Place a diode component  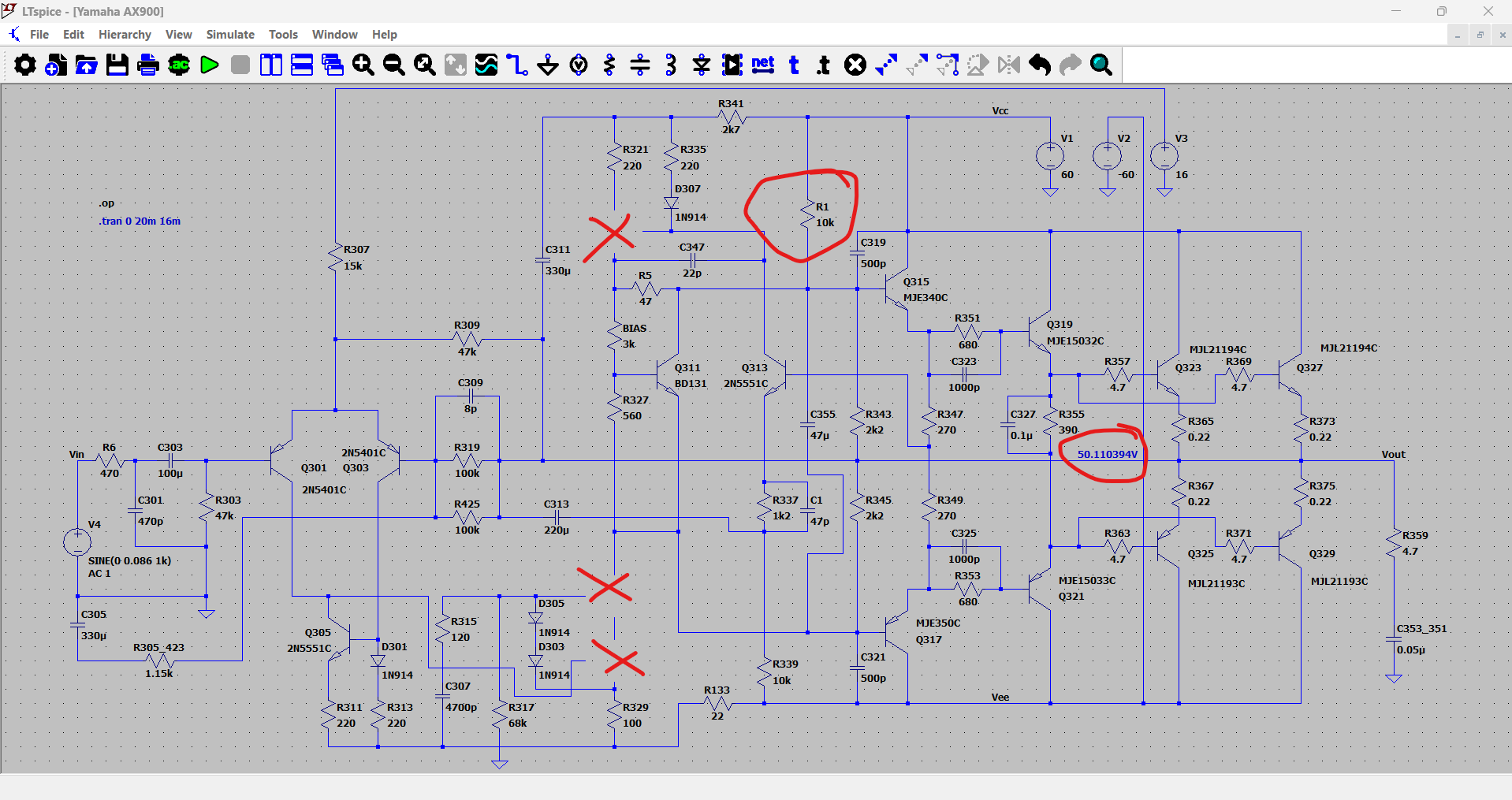(702, 65)
